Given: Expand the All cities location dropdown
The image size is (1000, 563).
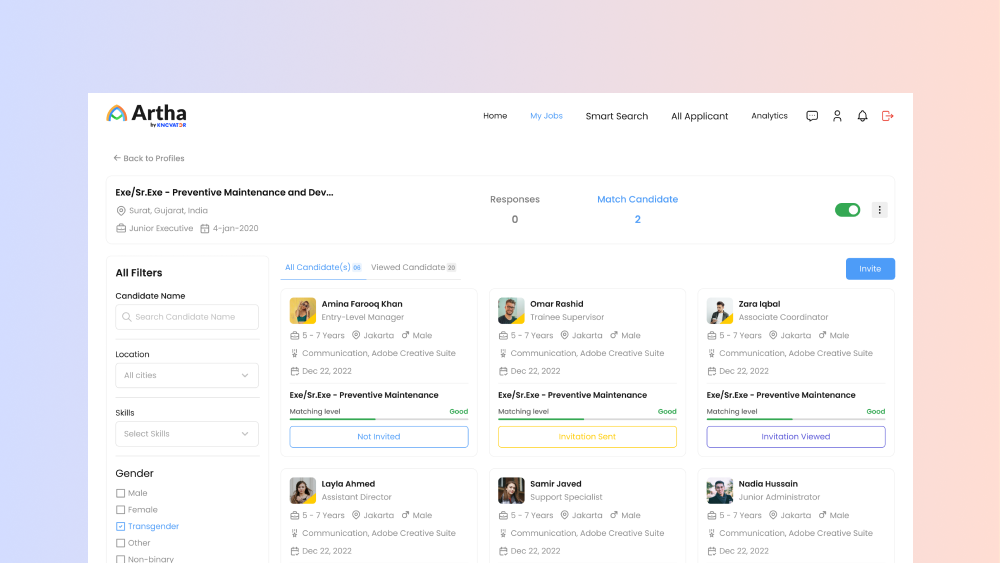Looking at the screenshot, I should (187, 376).
